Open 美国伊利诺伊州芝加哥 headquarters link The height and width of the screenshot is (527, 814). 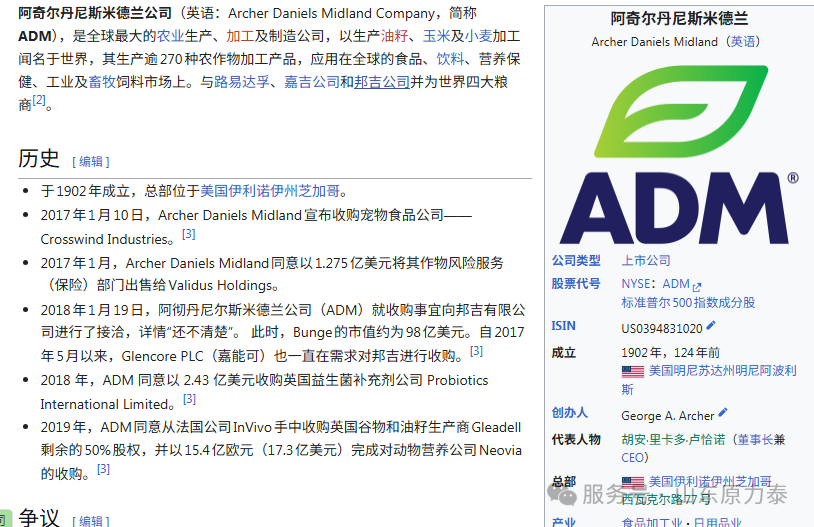tap(710, 482)
